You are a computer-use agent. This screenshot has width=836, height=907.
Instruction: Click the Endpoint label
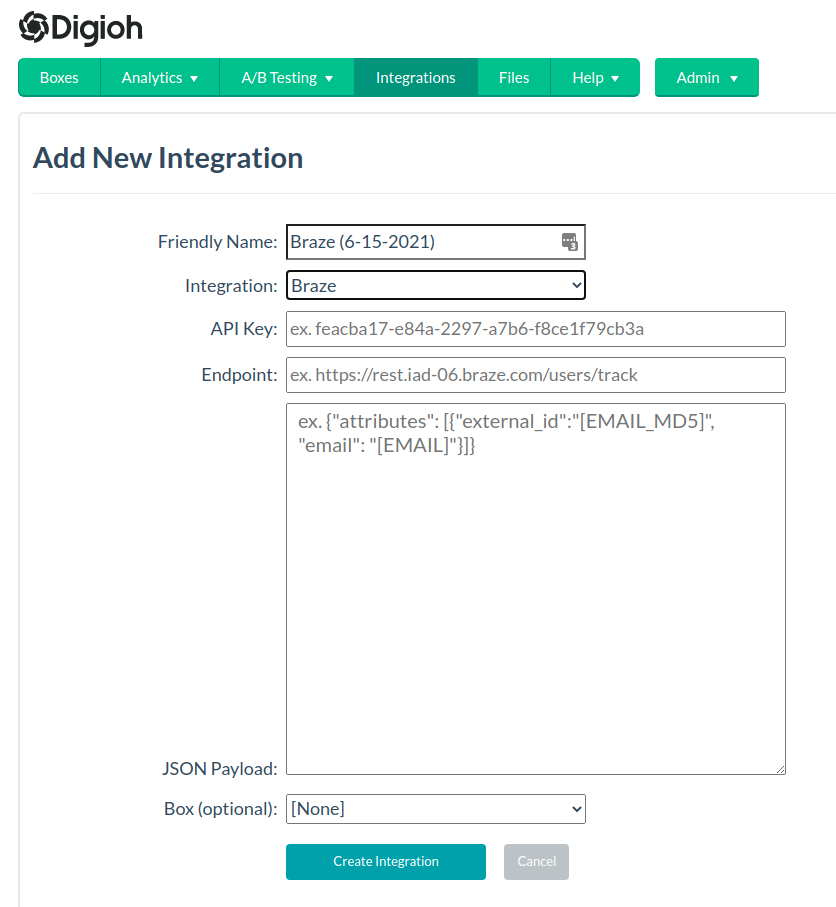(x=240, y=375)
